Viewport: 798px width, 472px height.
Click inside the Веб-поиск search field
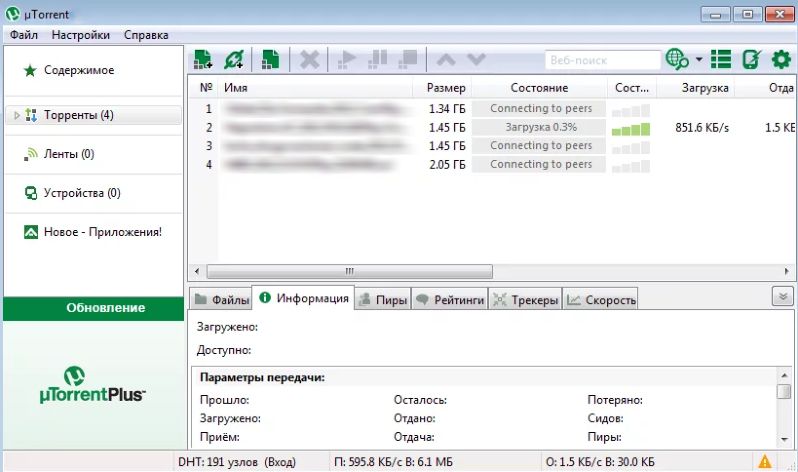coord(603,60)
